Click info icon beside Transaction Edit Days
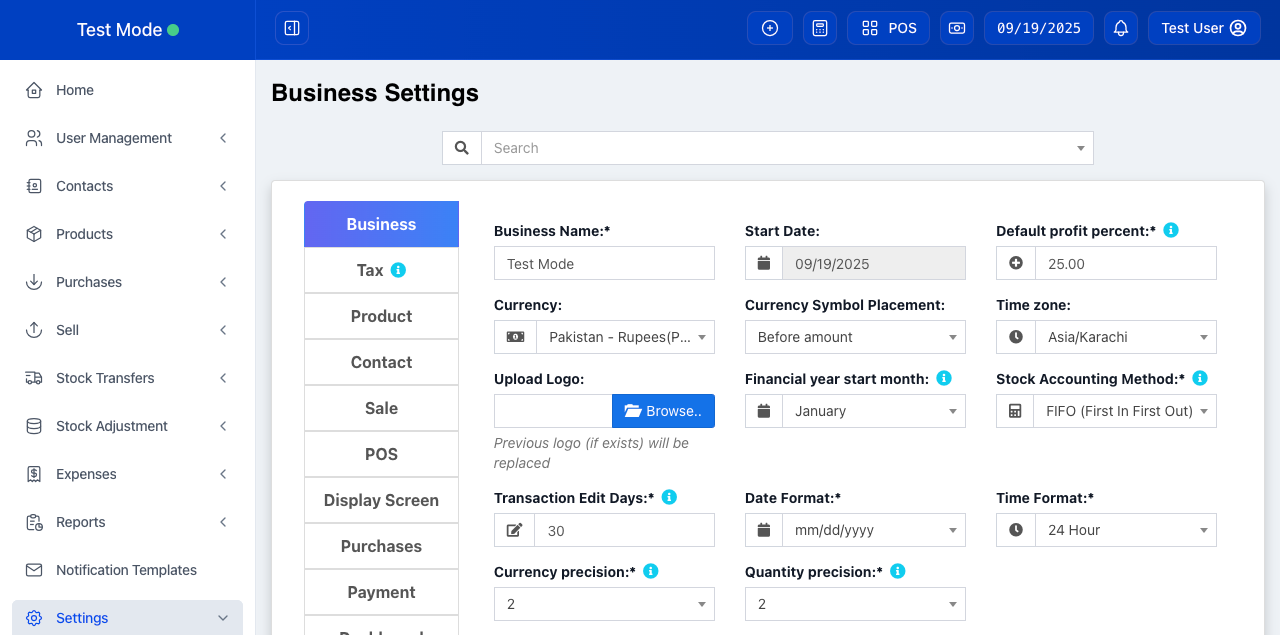This screenshot has width=1280, height=635. pos(670,497)
